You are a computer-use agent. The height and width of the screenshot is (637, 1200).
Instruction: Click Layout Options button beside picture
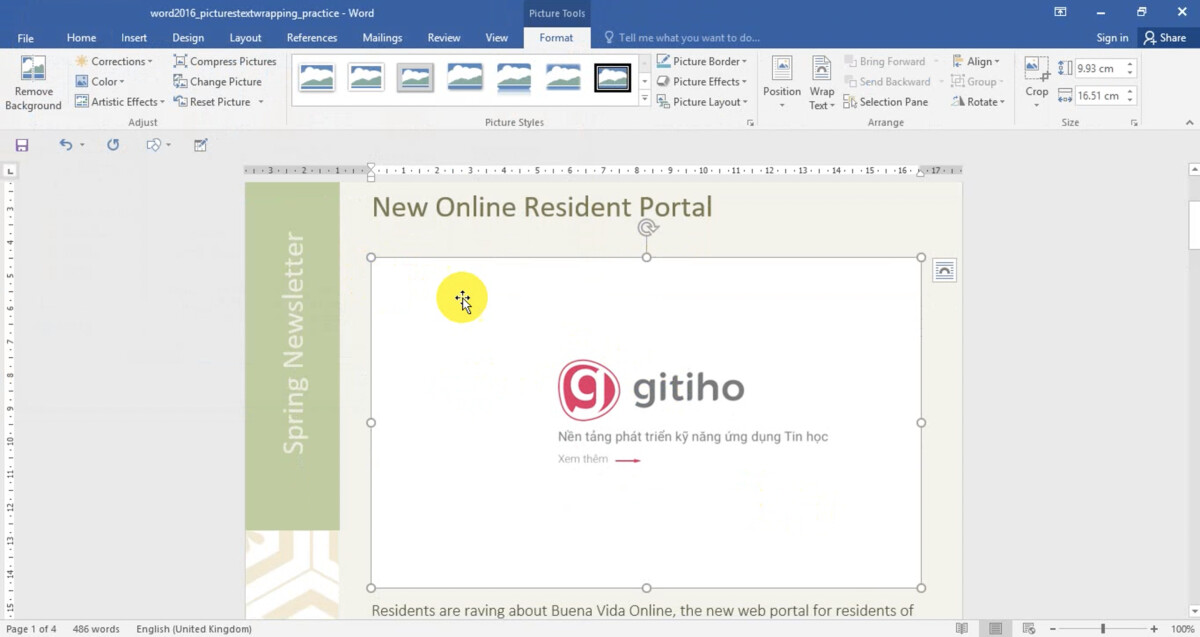coord(944,270)
